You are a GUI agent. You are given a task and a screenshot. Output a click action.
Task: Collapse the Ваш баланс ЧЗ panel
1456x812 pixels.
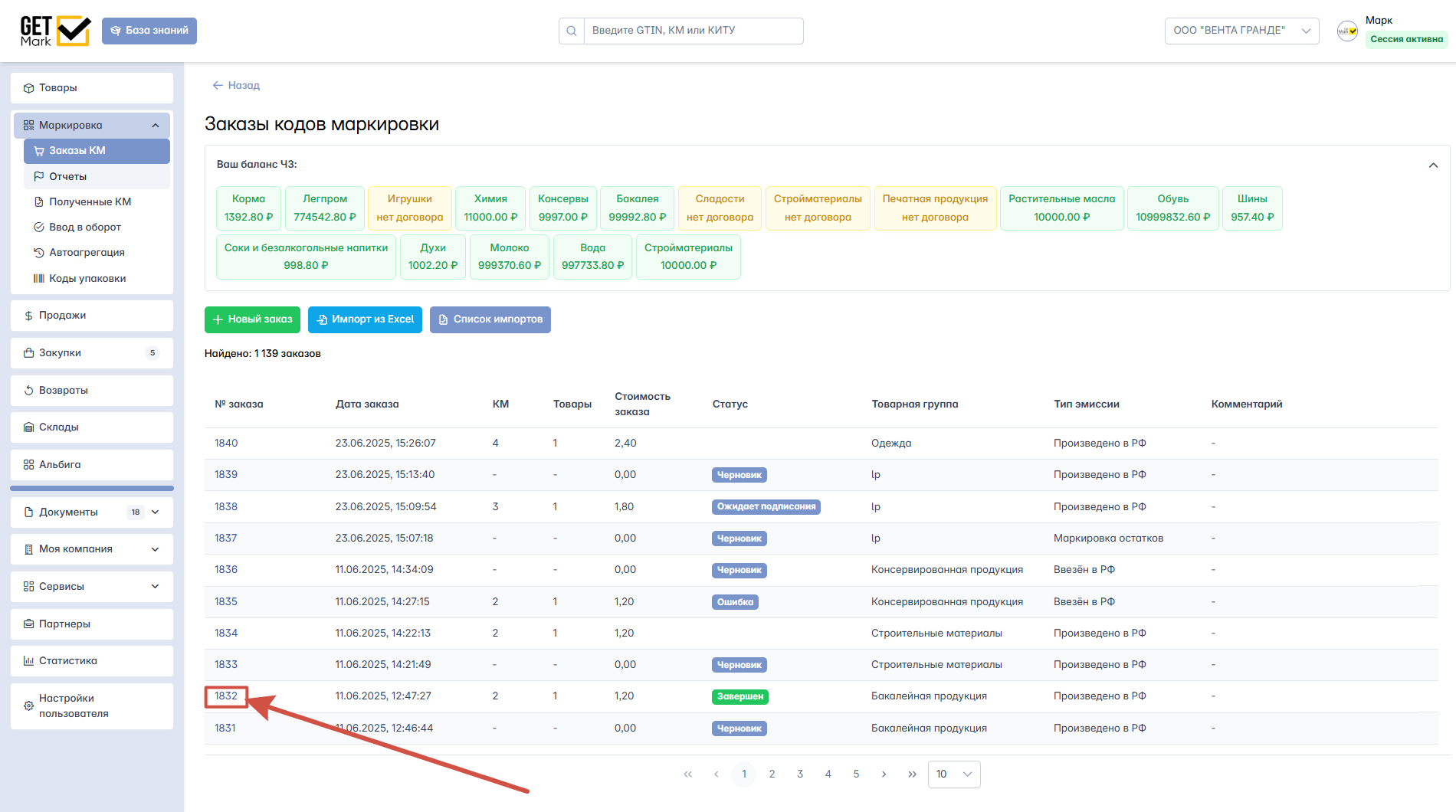tap(1433, 165)
